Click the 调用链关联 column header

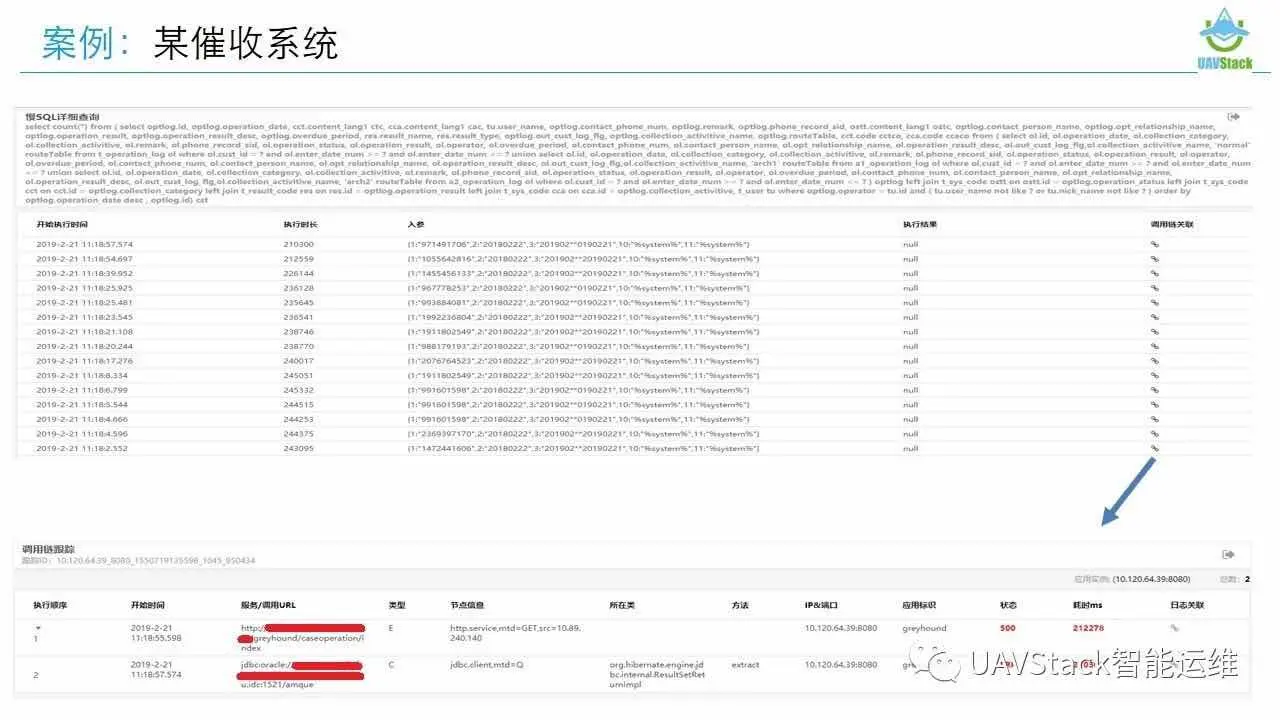(1171, 224)
